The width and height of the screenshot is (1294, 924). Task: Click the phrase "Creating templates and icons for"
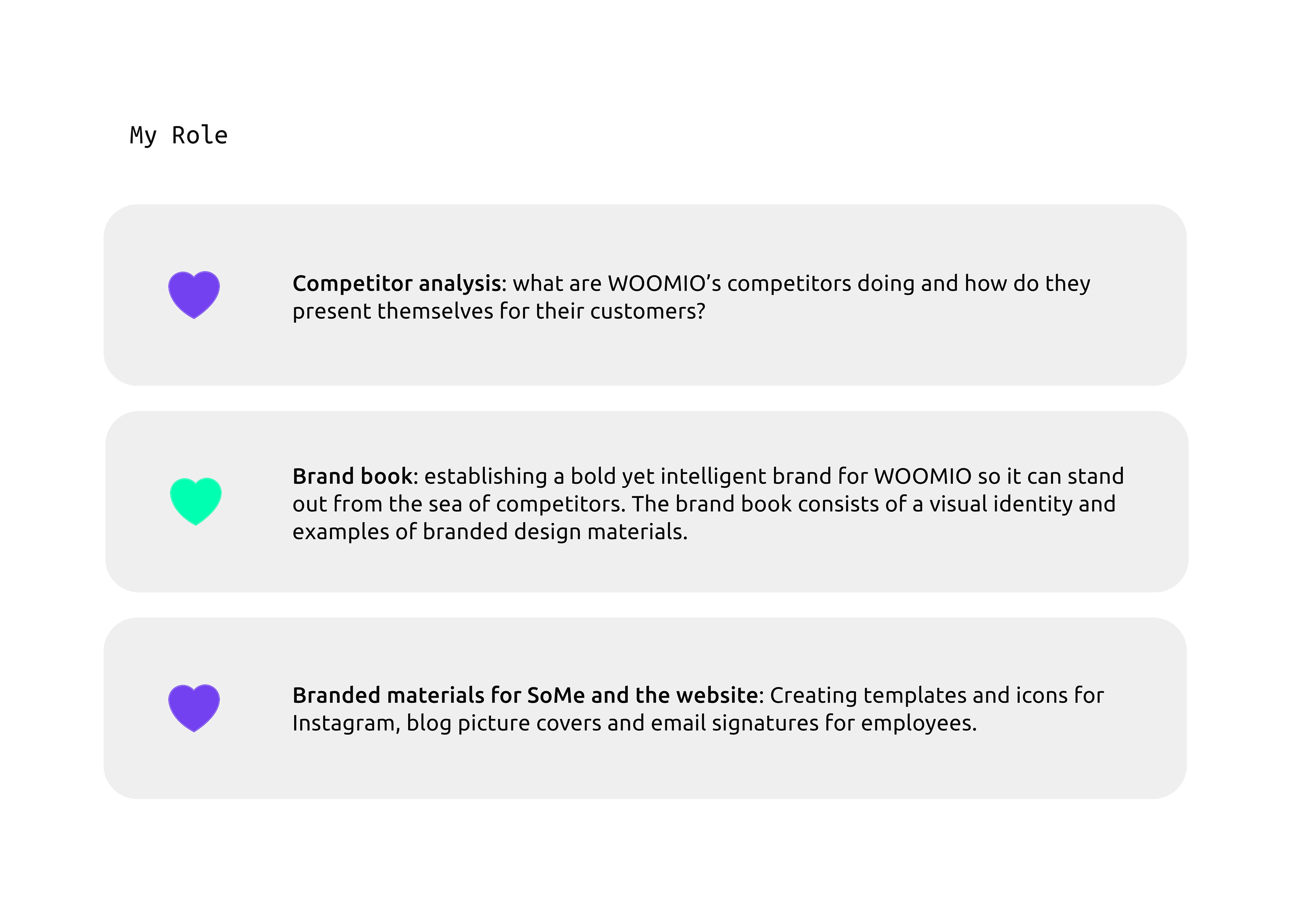(x=937, y=695)
